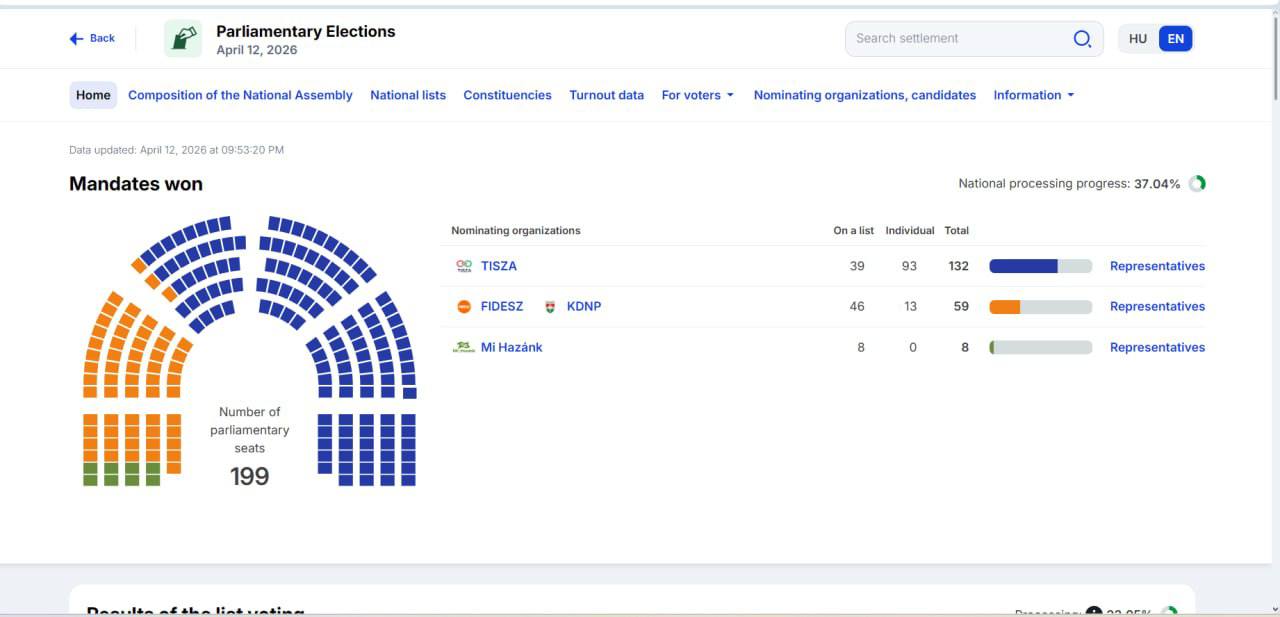The image size is (1280, 617).
Task: Open the Constituencies tab
Action: click(507, 95)
